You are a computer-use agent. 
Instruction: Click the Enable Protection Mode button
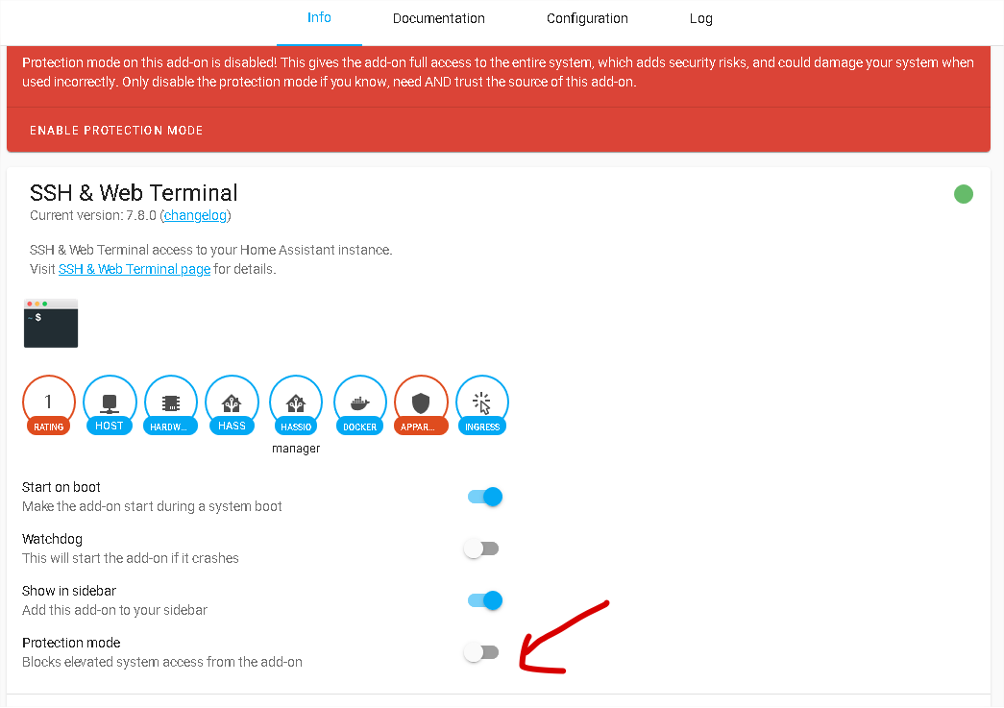[117, 131]
